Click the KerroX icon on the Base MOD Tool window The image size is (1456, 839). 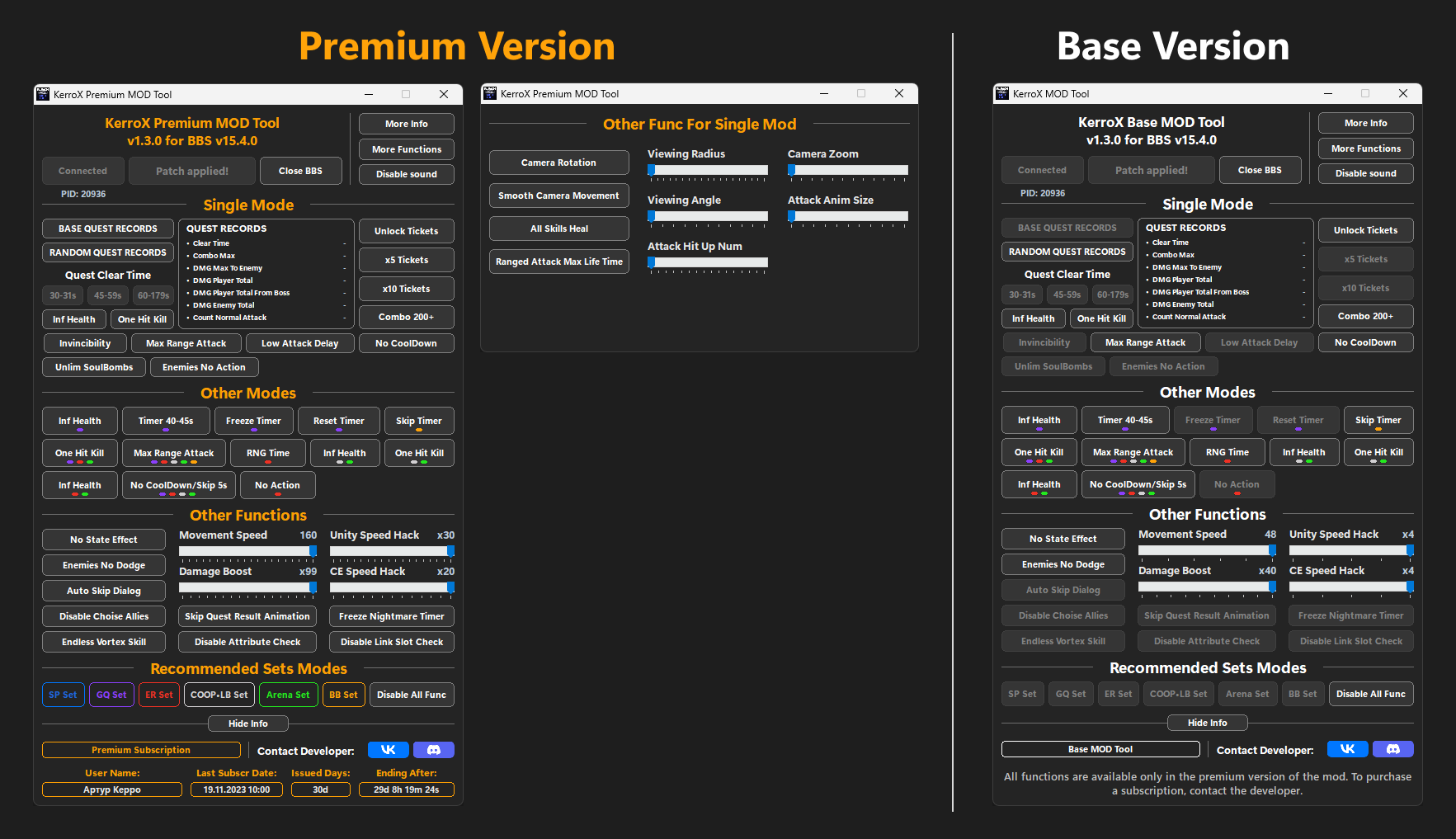coord(1001,93)
